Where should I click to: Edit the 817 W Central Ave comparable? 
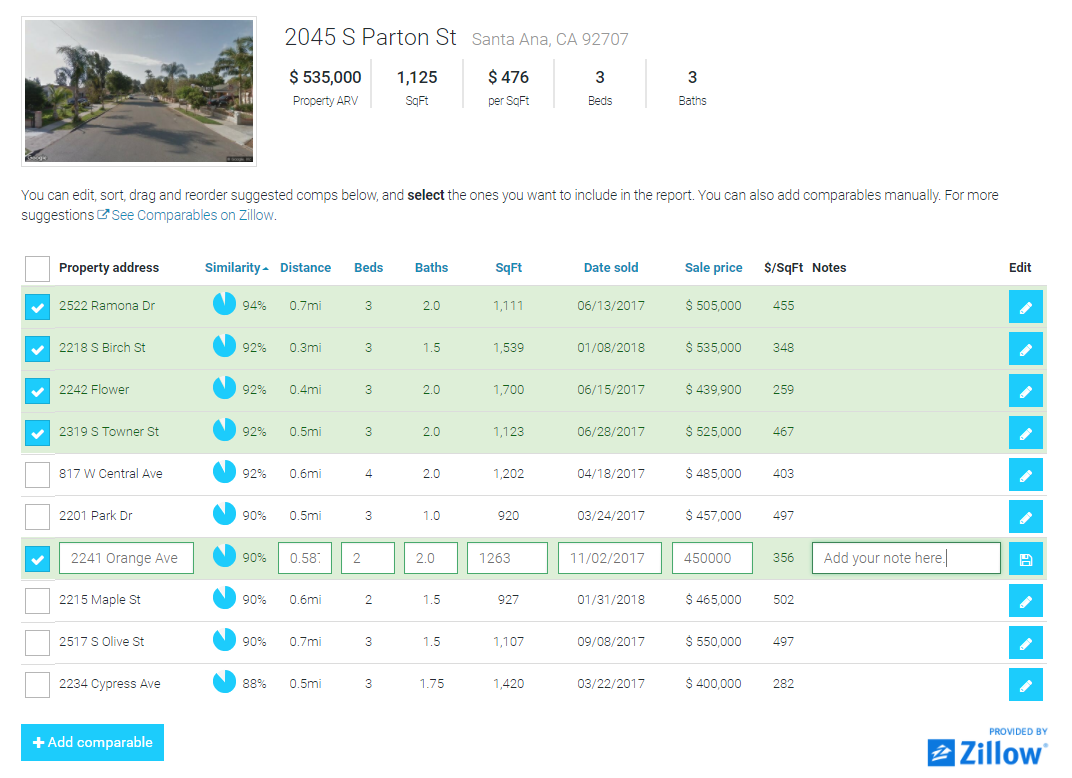[1025, 474]
